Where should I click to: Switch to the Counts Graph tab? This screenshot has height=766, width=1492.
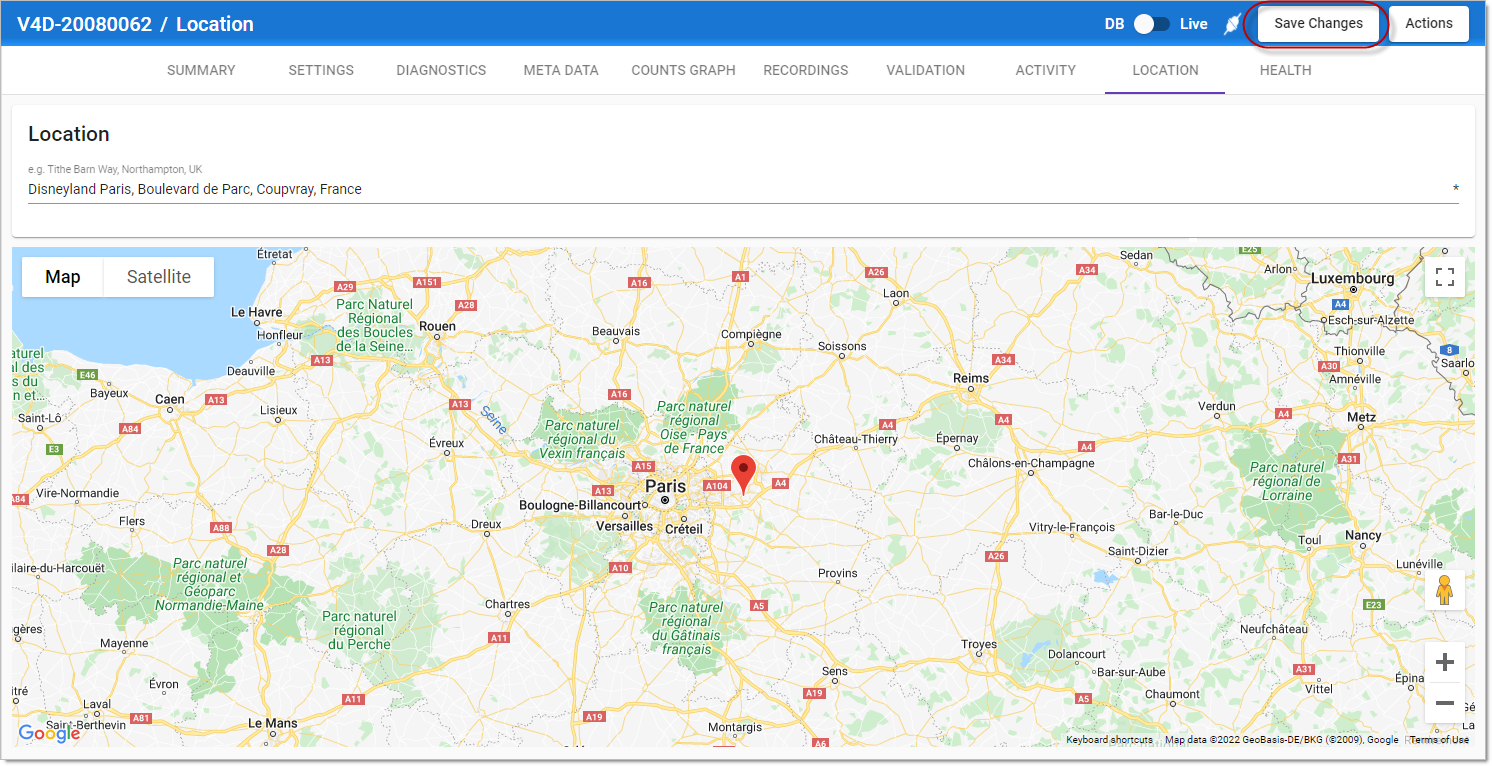pos(683,70)
